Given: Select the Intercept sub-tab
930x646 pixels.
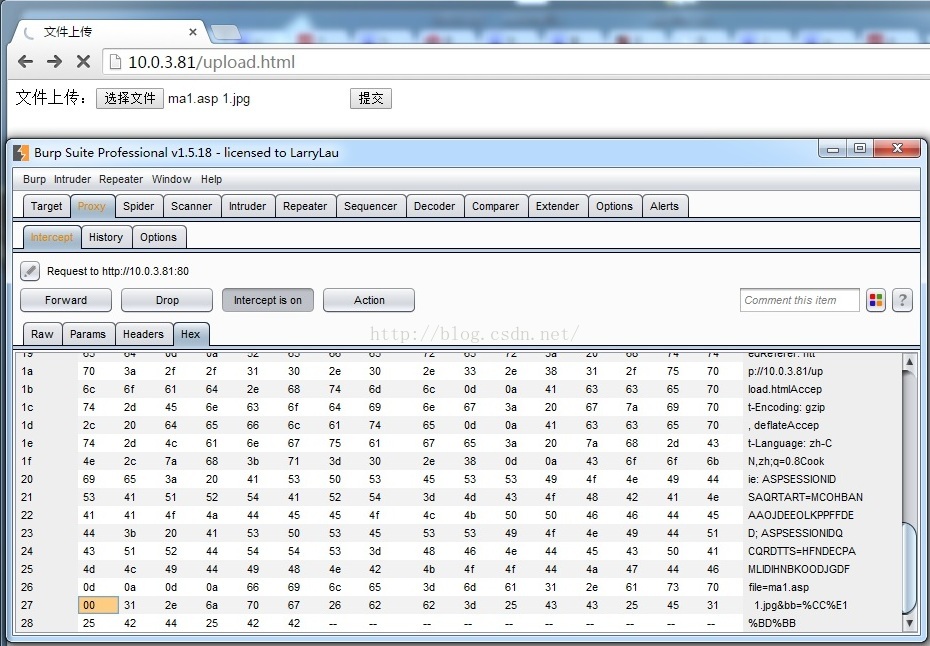Looking at the screenshot, I should pyautogui.click(x=52, y=237).
